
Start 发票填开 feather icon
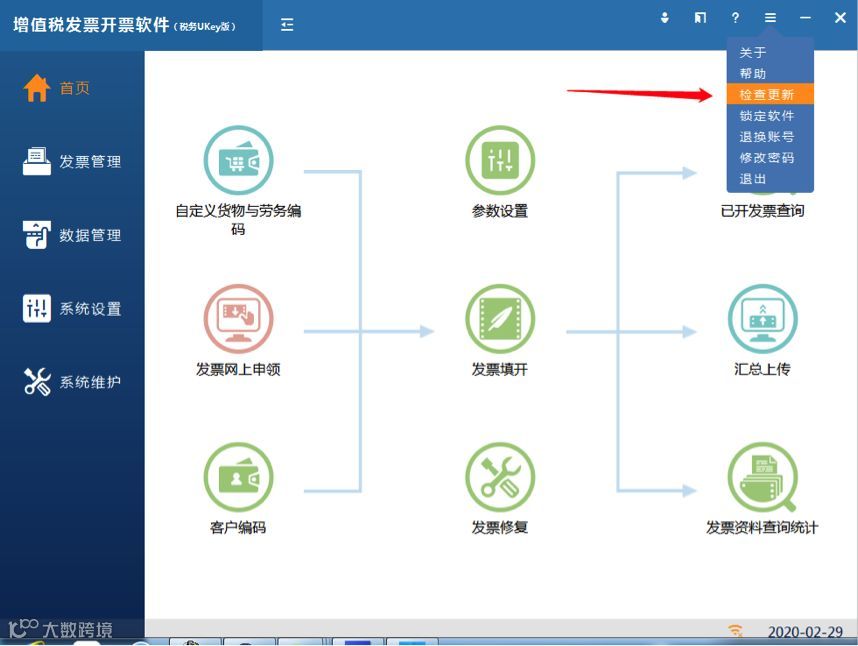[500, 319]
